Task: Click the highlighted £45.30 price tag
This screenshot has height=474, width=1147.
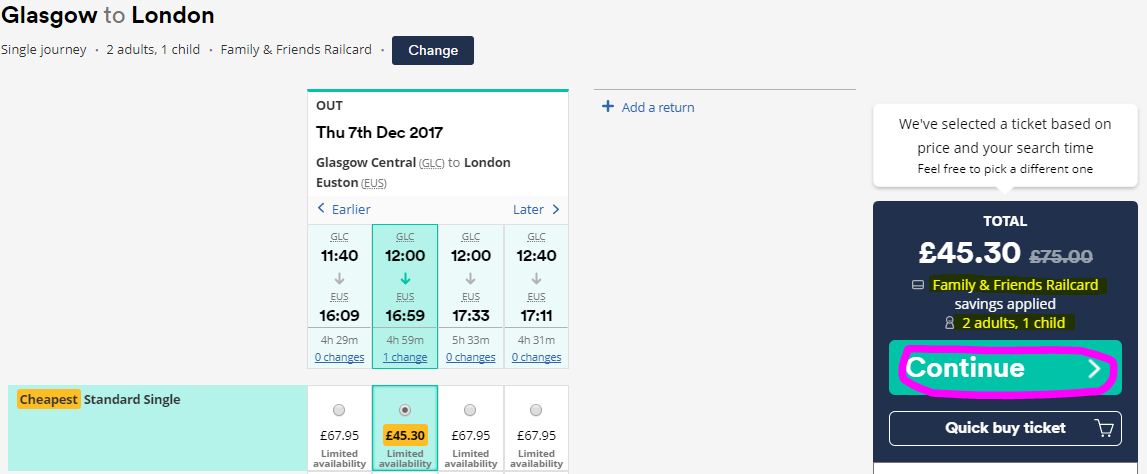Action: click(404, 436)
